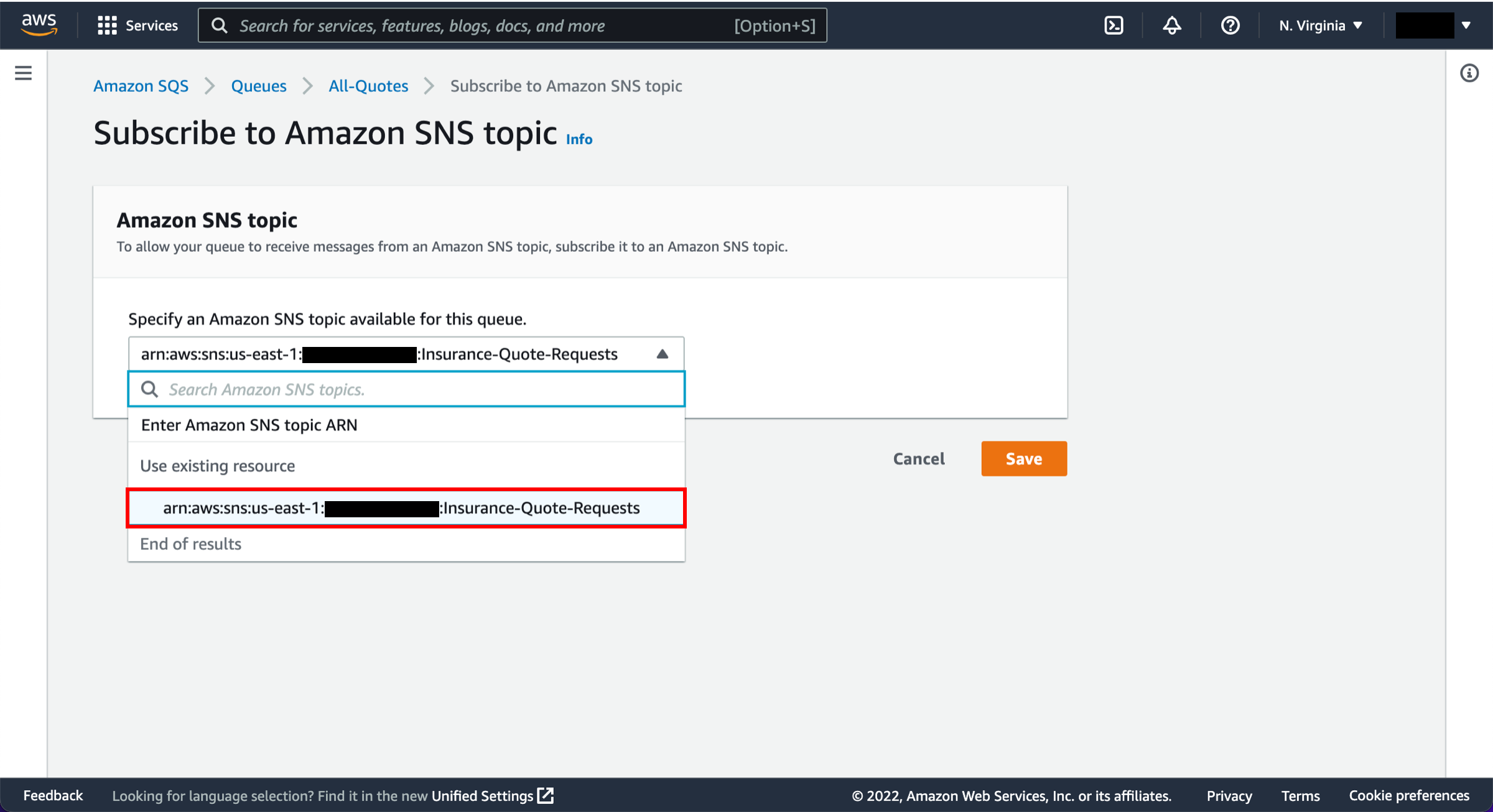This screenshot has height=812, width=1493.
Task: Click the search bar icon
Action: click(x=150, y=389)
